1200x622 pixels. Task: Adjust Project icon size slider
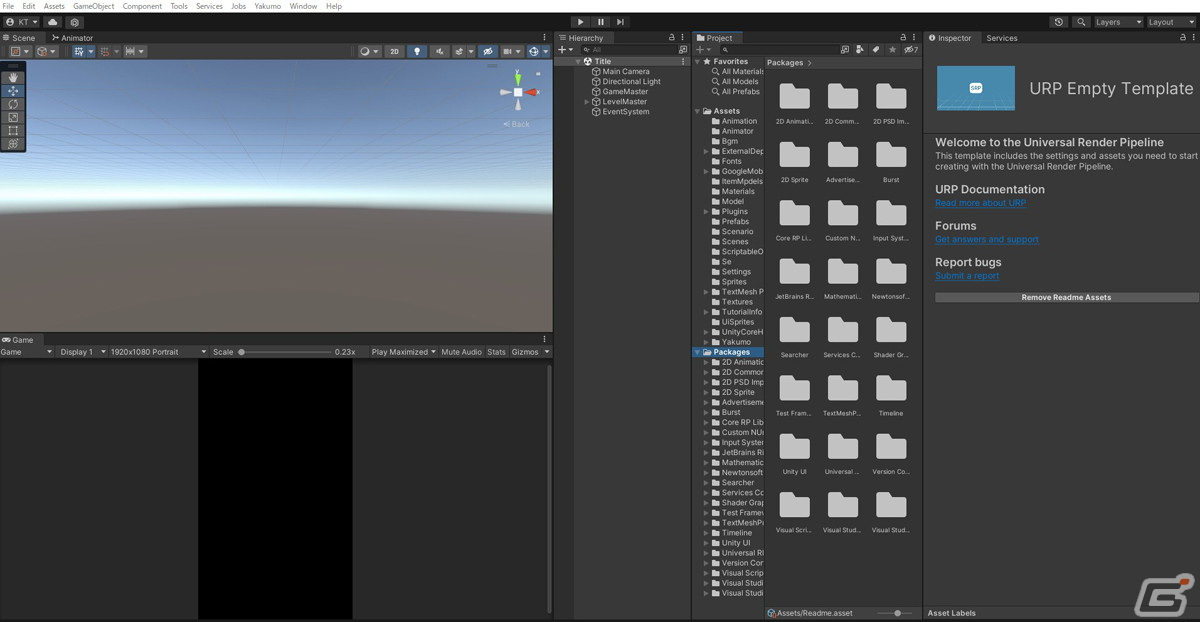coord(897,613)
